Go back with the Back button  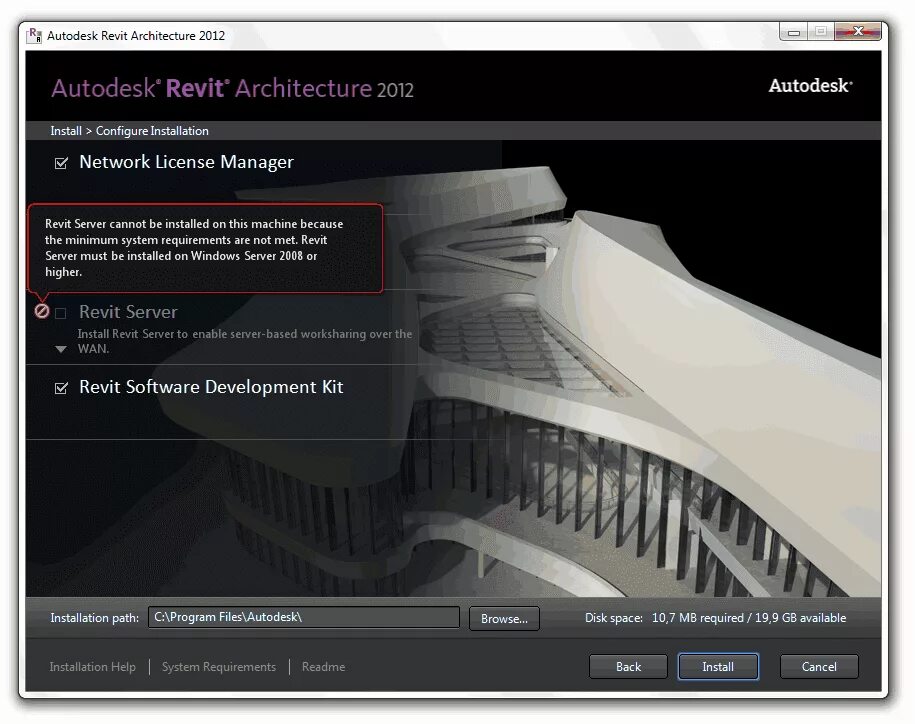(628, 666)
